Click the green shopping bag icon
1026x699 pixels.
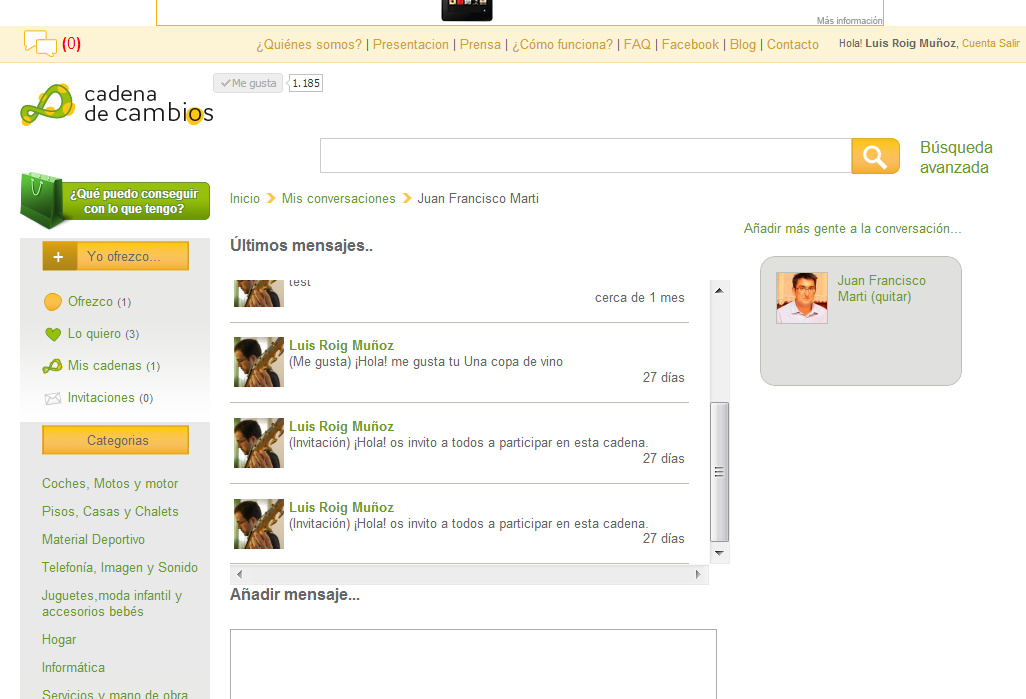tap(42, 200)
